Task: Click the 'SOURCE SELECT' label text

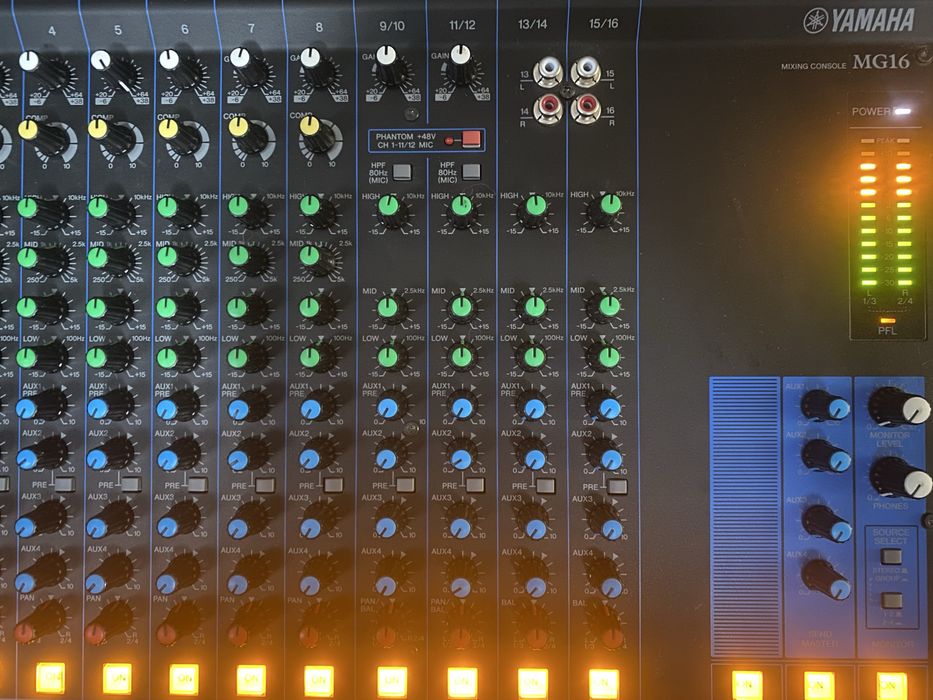Action: click(890, 536)
